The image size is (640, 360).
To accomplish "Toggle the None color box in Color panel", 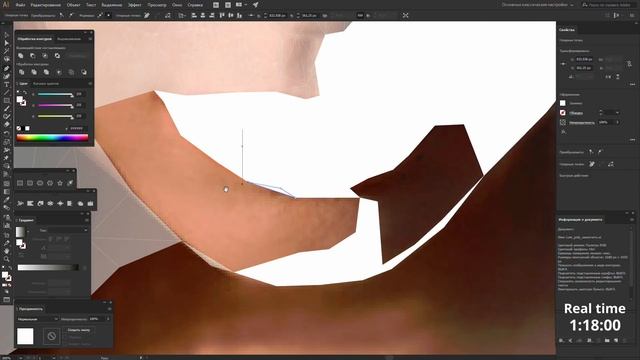I will point(19,128).
